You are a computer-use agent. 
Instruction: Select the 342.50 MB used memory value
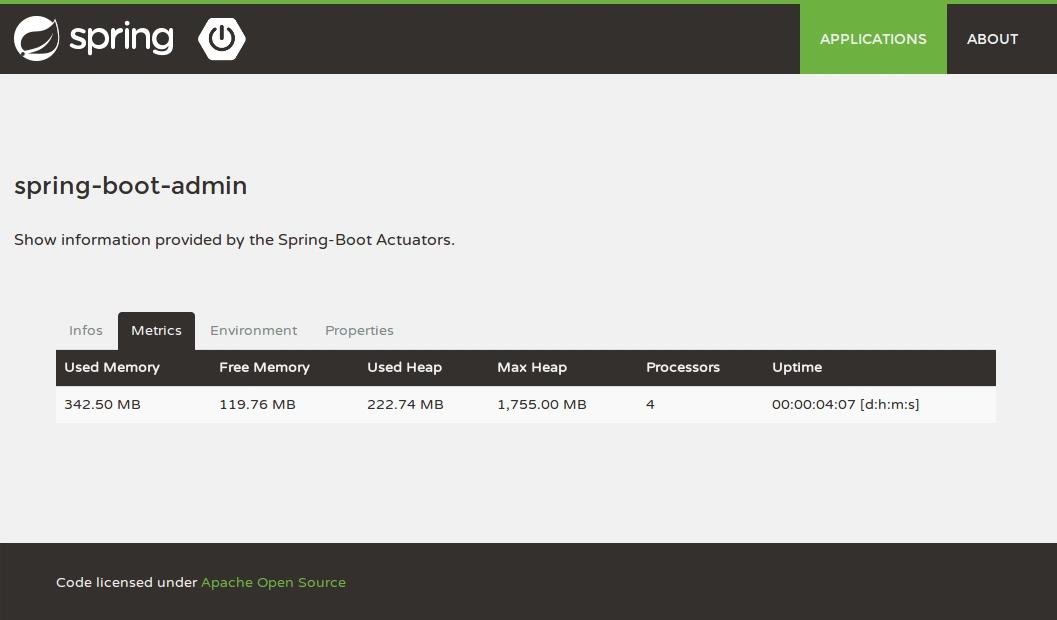click(x=102, y=405)
